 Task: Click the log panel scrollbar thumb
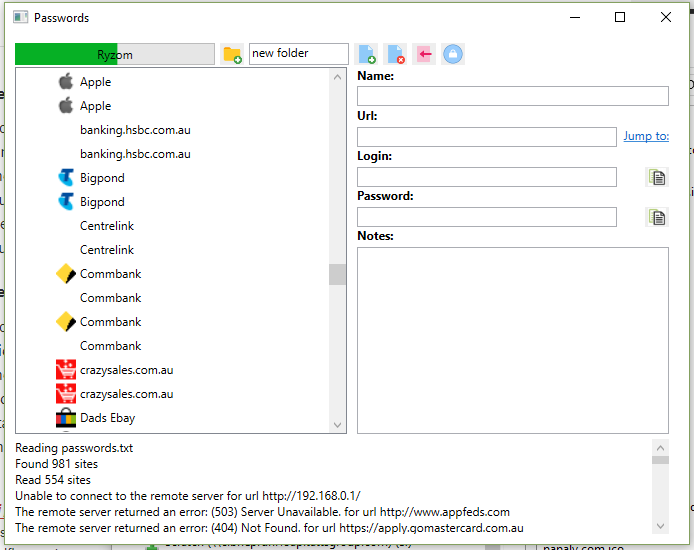tap(660, 460)
